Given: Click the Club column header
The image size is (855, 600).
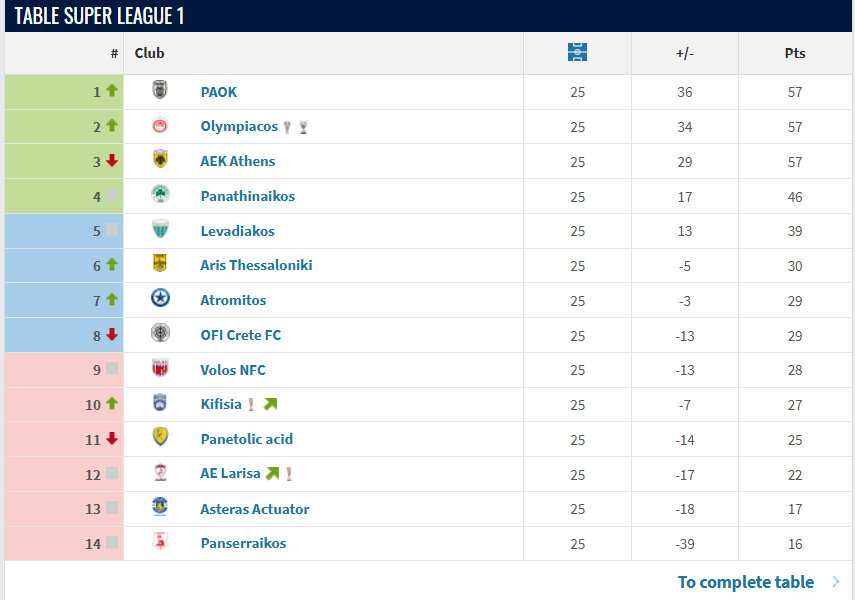Looking at the screenshot, I should tap(149, 53).
